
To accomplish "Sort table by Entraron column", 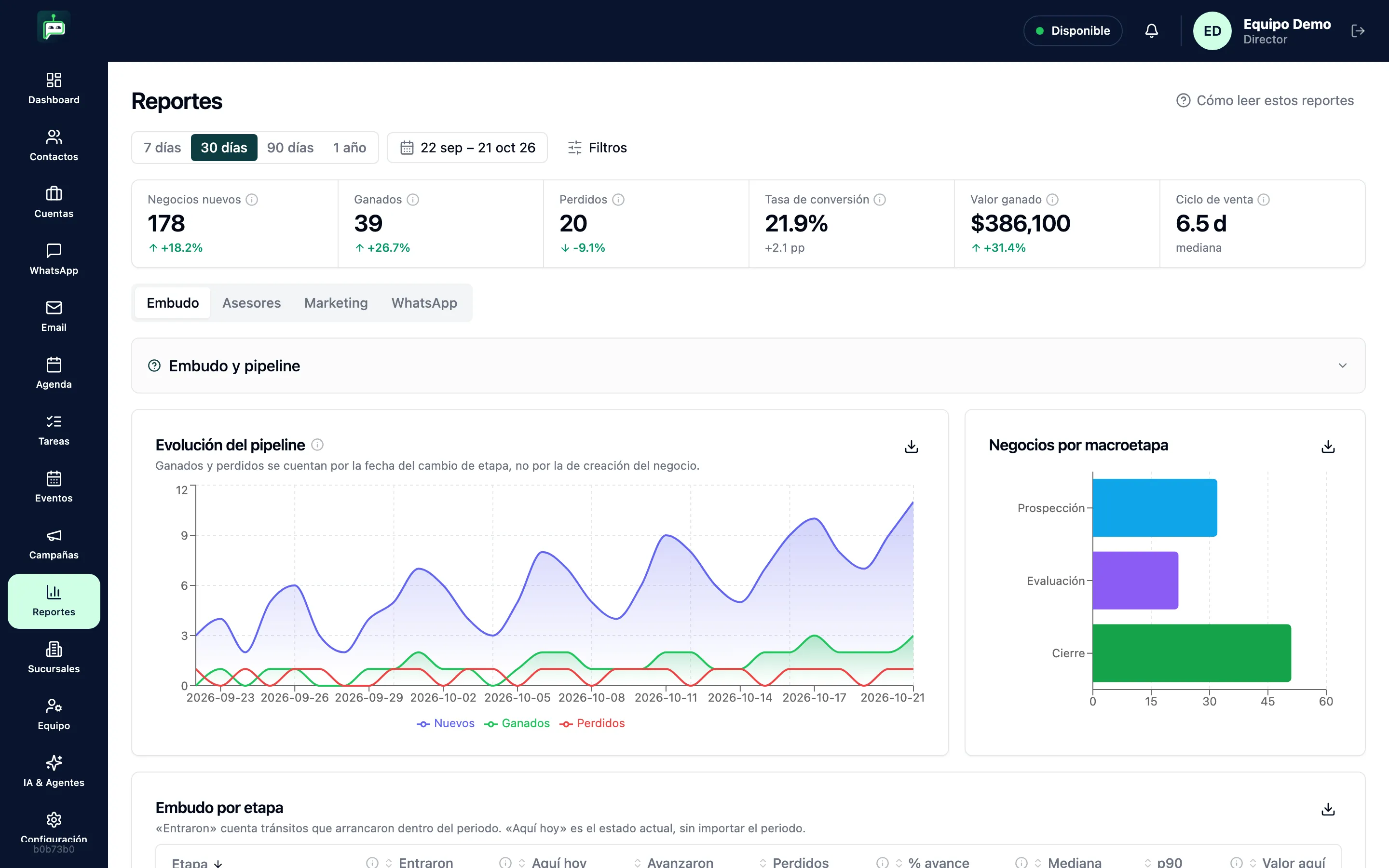I will tap(419, 862).
